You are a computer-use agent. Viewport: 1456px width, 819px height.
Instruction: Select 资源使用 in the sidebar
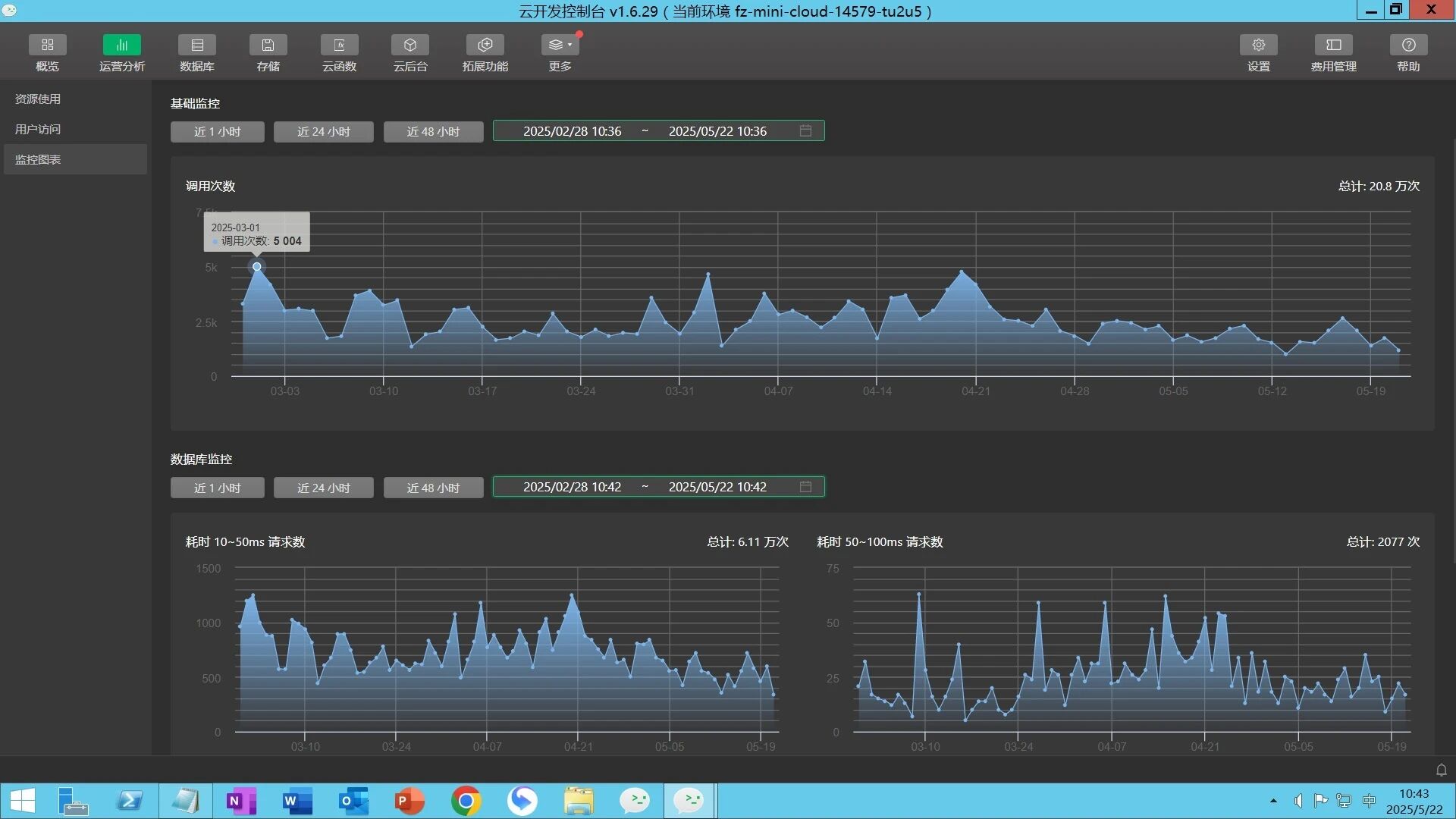tap(38, 99)
